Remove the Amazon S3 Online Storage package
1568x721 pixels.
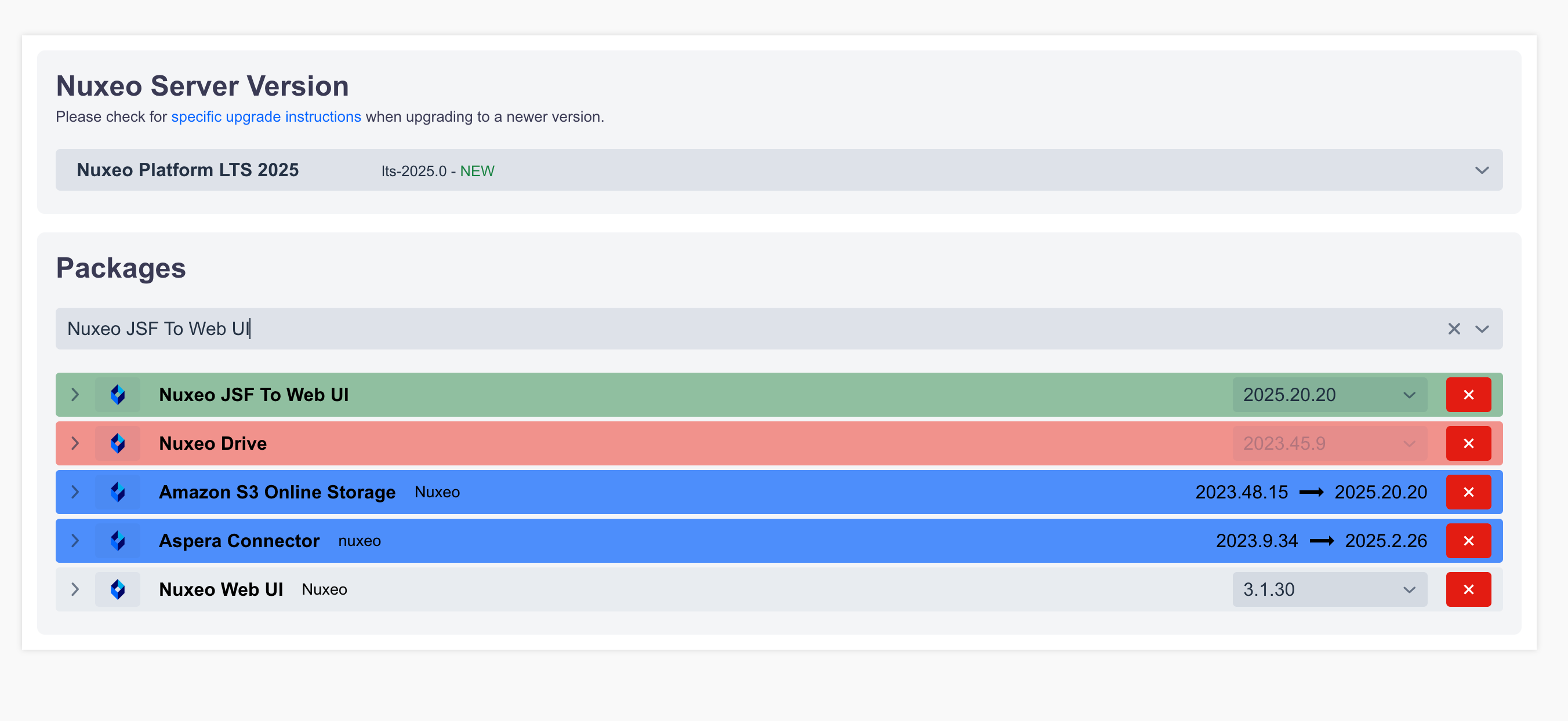[1468, 491]
